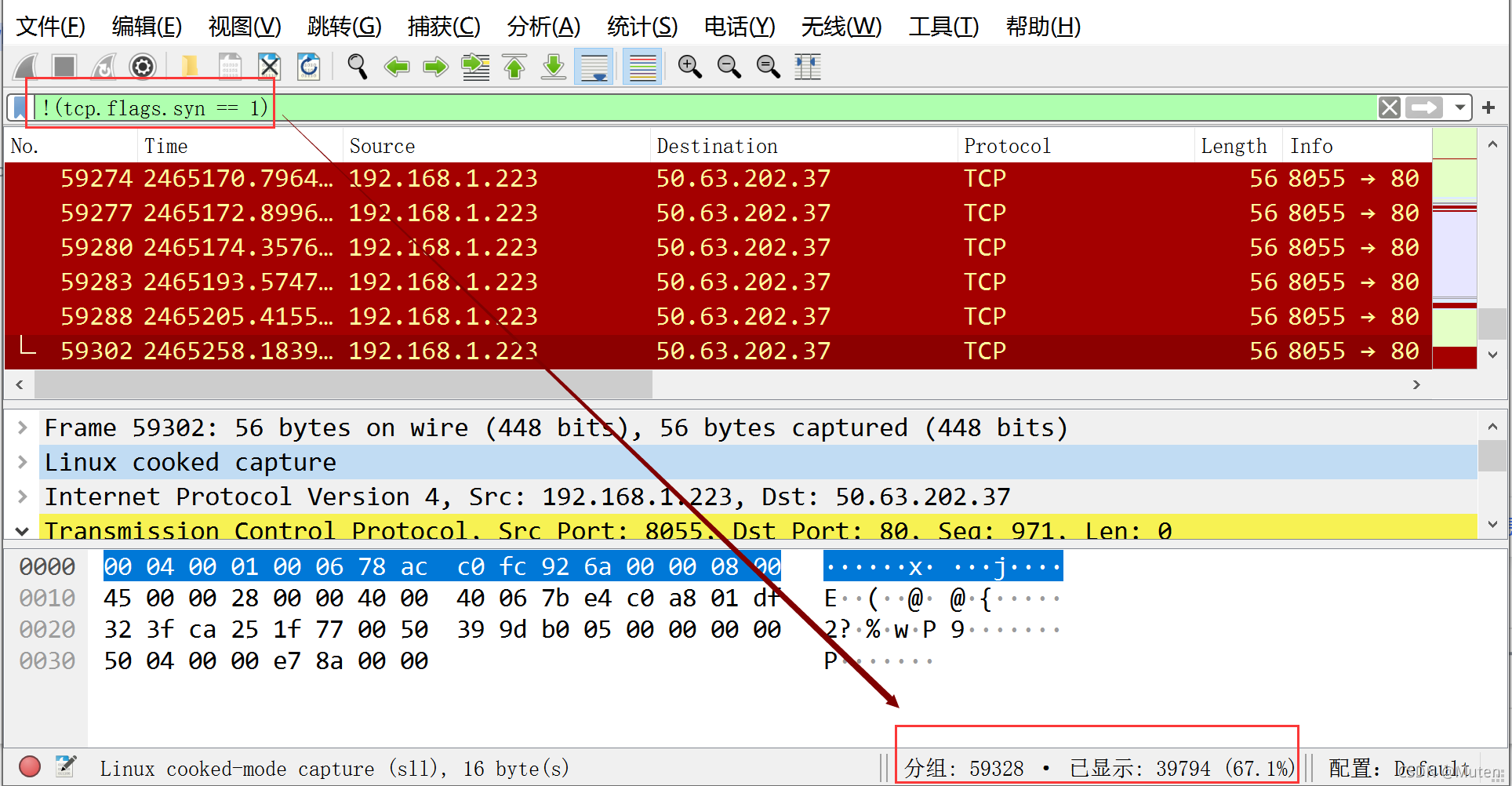The height and width of the screenshot is (786, 1512).
Task: Open the 电话(Y) menu
Action: click(x=740, y=27)
